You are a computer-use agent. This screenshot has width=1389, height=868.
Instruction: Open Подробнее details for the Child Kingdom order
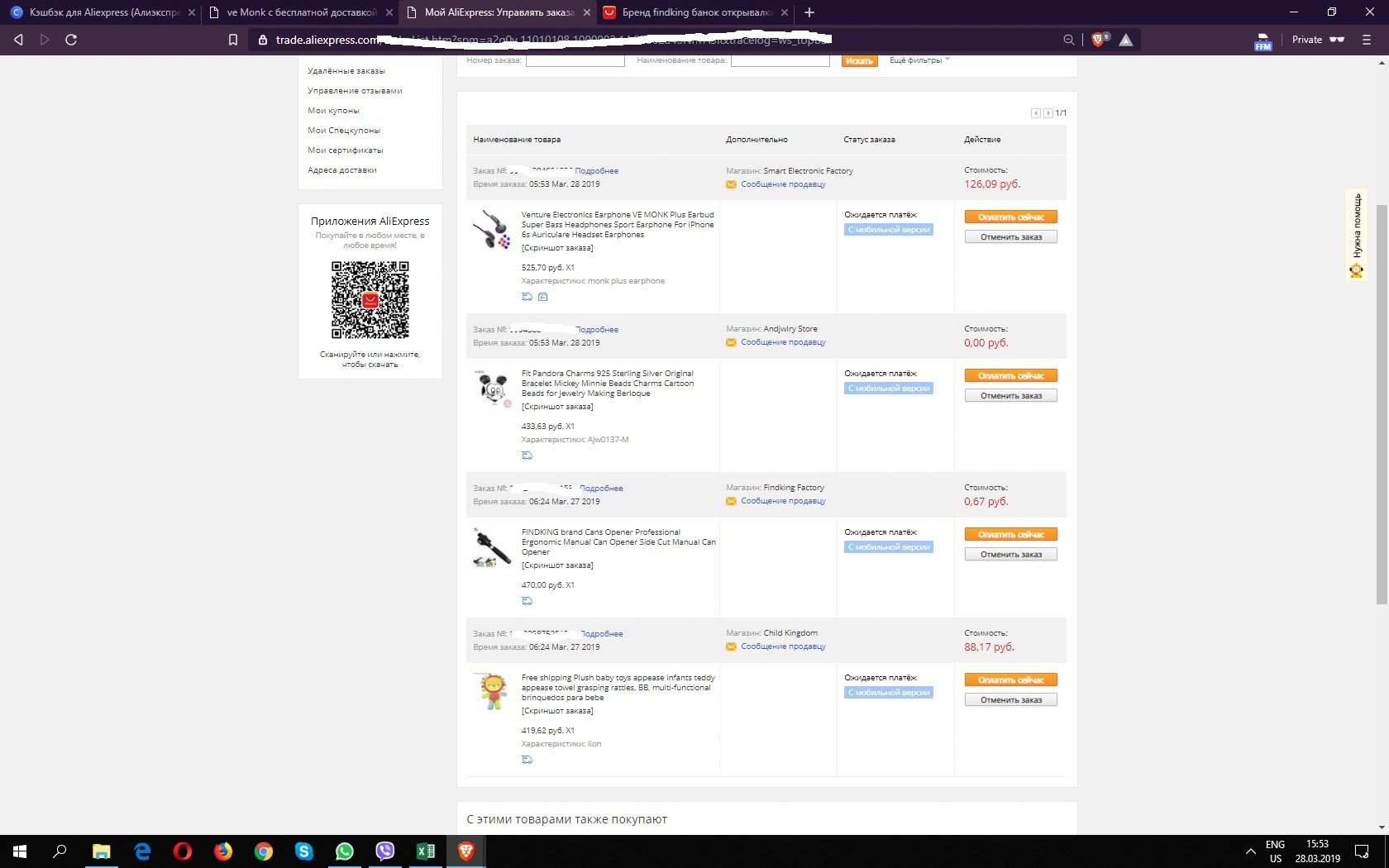click(x=602, y=634)
